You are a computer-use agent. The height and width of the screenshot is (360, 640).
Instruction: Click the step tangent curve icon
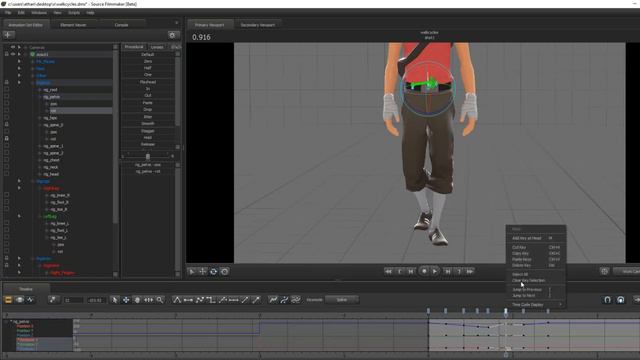click(211, 300)
